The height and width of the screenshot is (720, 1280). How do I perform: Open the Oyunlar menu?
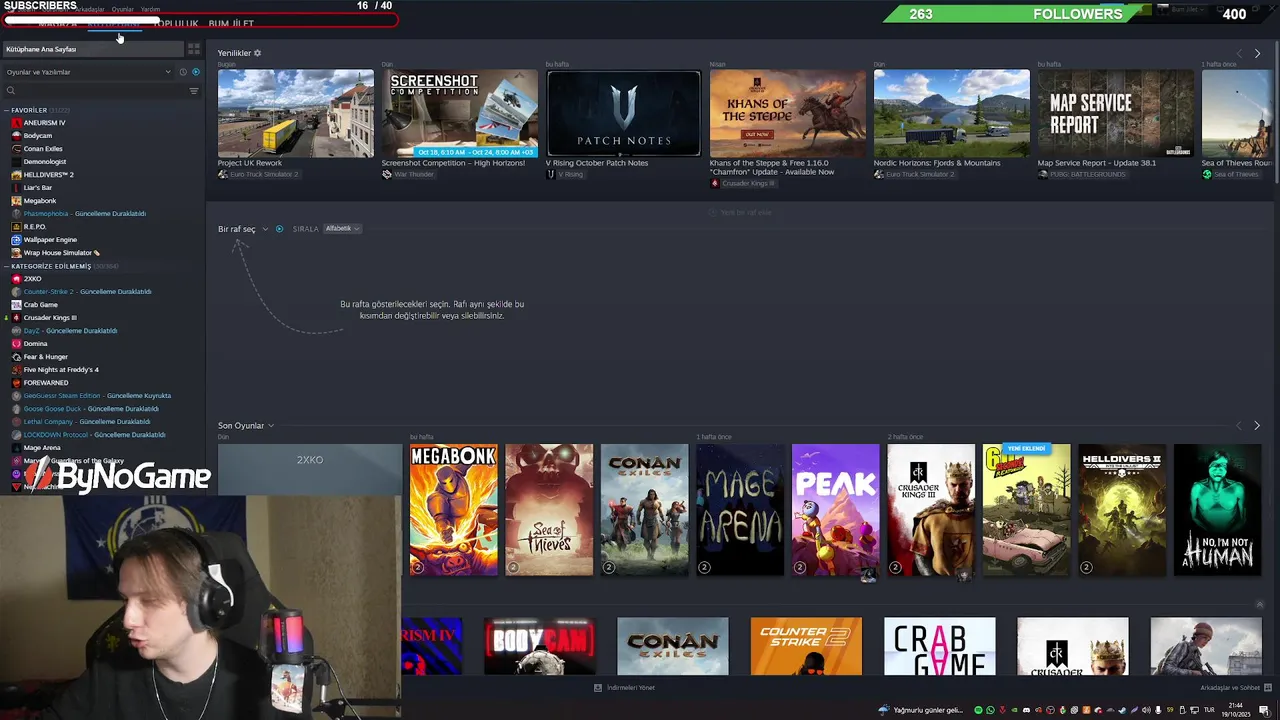pyautogui.click(x=123, y=9)
